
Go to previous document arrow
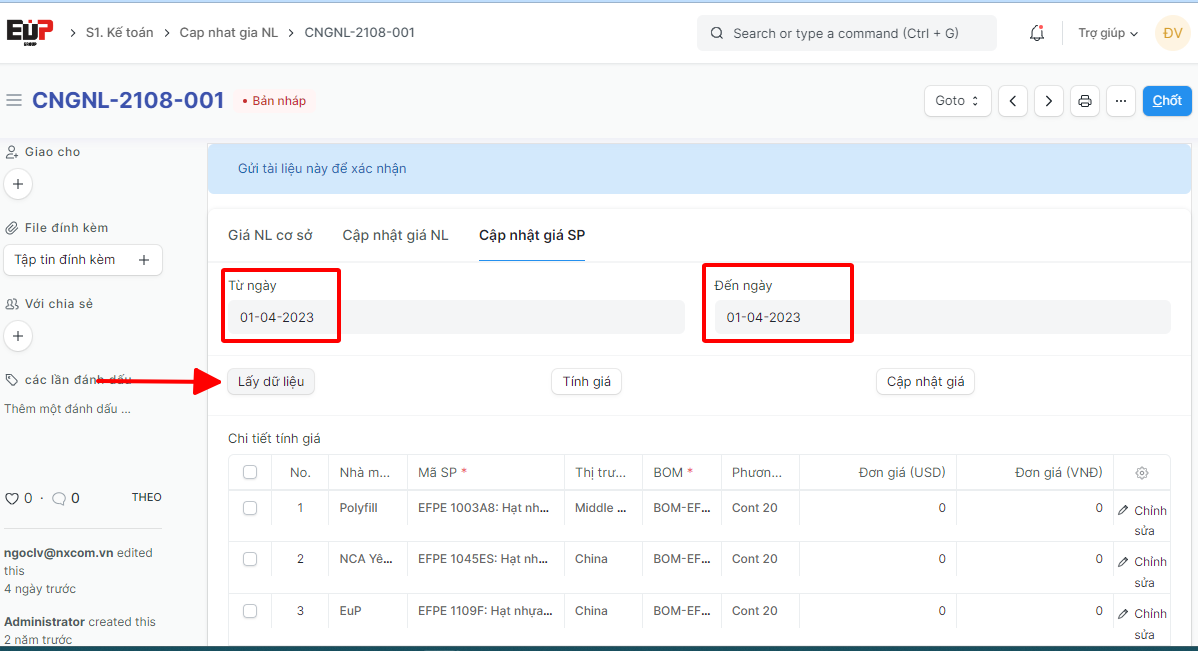pos(1013,101)
